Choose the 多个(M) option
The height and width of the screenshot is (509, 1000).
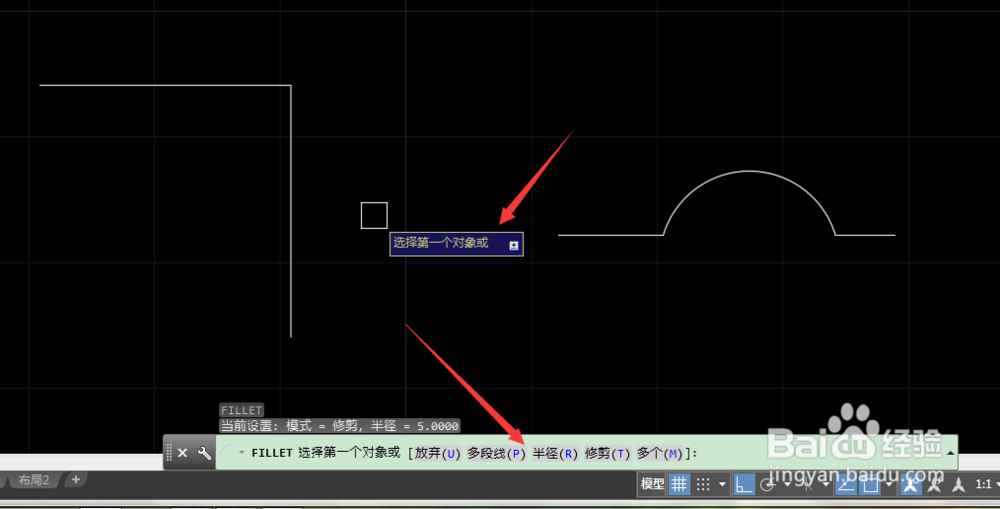click(x=659, y=454)
